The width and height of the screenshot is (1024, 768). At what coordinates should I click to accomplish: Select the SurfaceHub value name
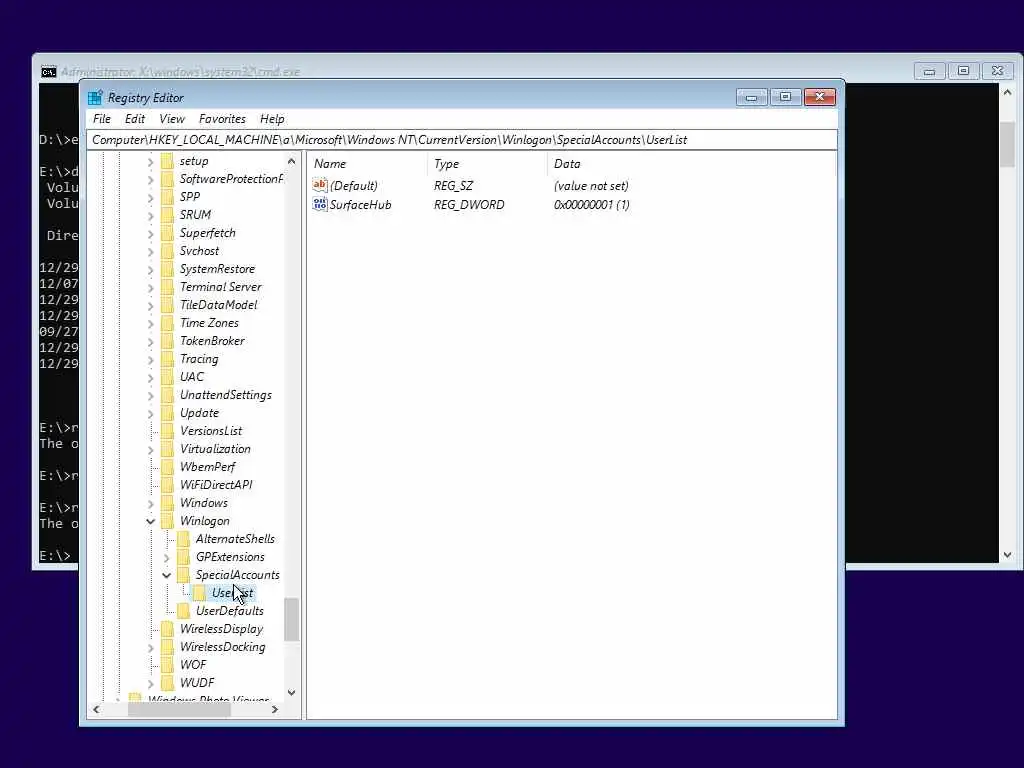[x=360, y=204]
